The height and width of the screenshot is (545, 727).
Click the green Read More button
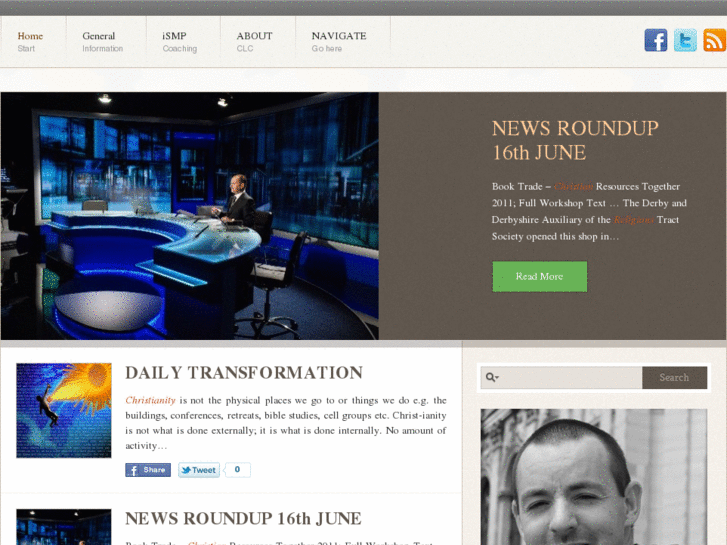pyautogui.click(x=540, y=276)
